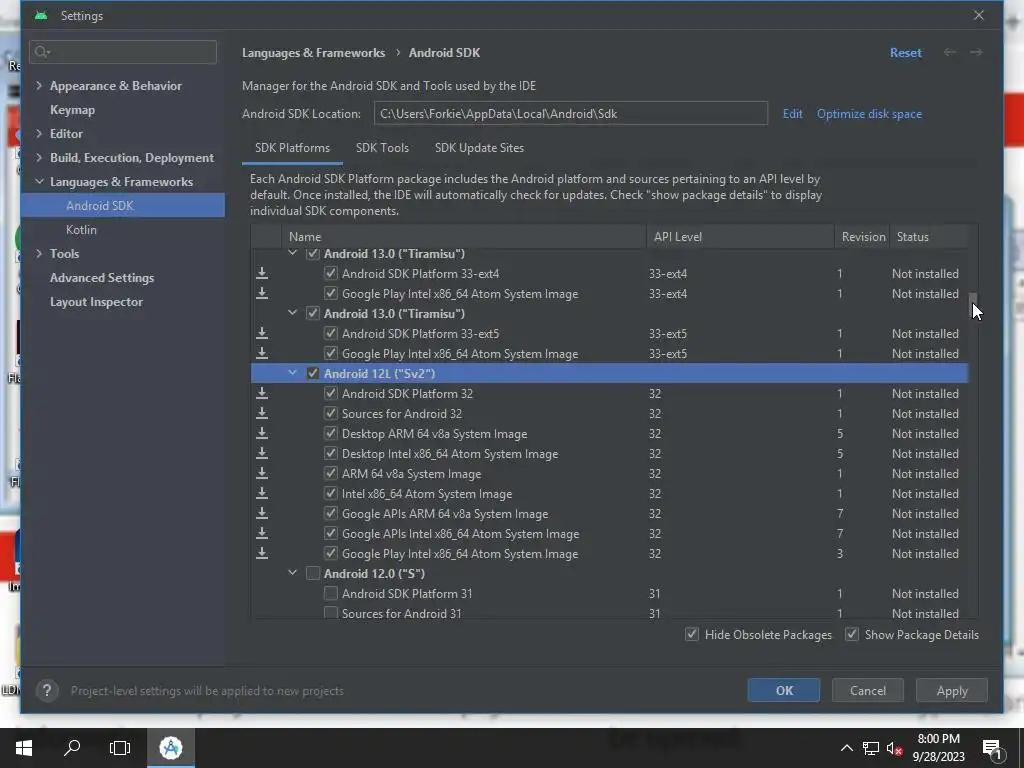Open Windows taskbar search
Viewport: 1024px width, 768px height.
pyautogui.click(x=72, y=748)
